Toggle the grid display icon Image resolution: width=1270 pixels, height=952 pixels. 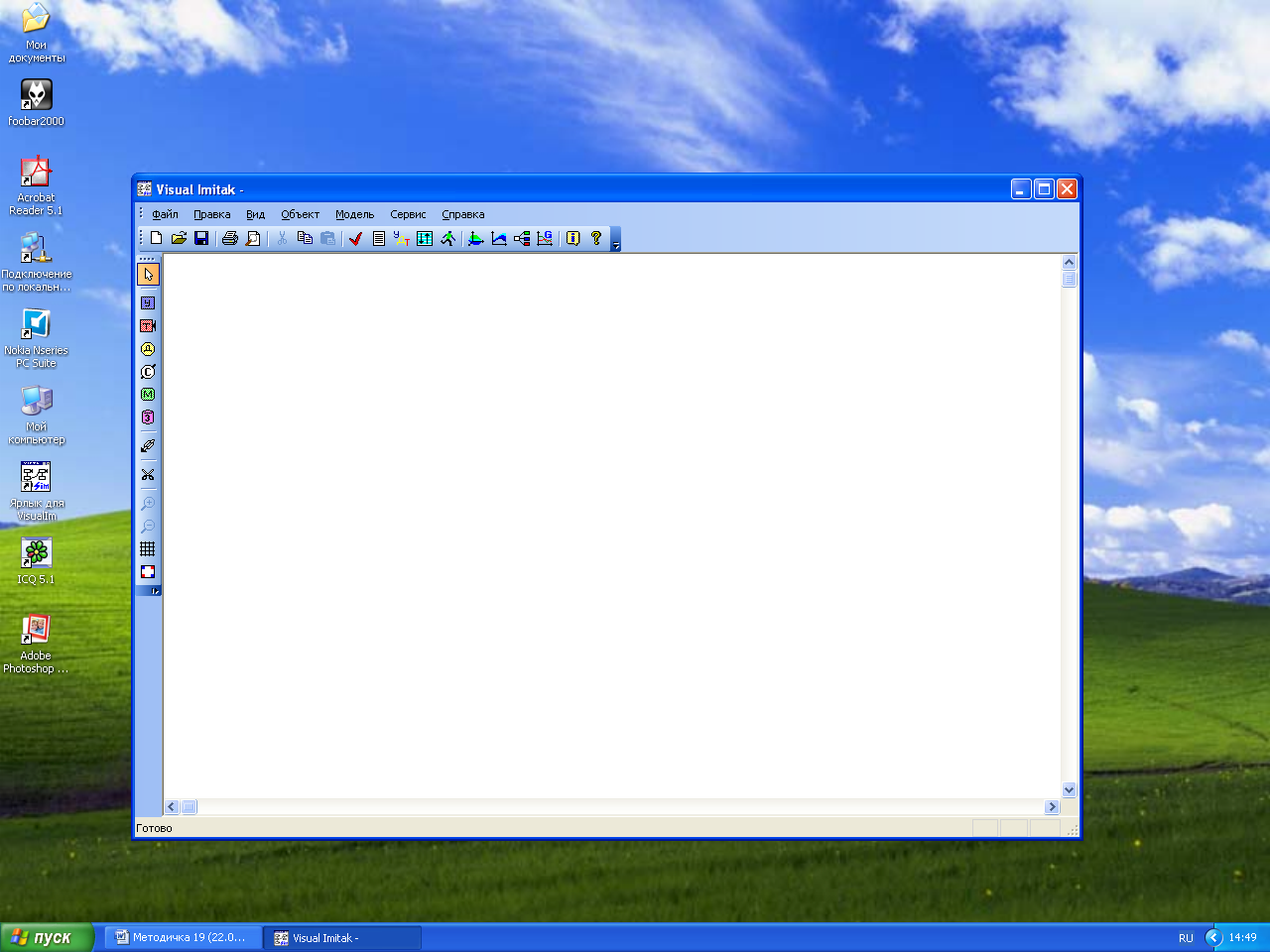click(x=148, y=548)
